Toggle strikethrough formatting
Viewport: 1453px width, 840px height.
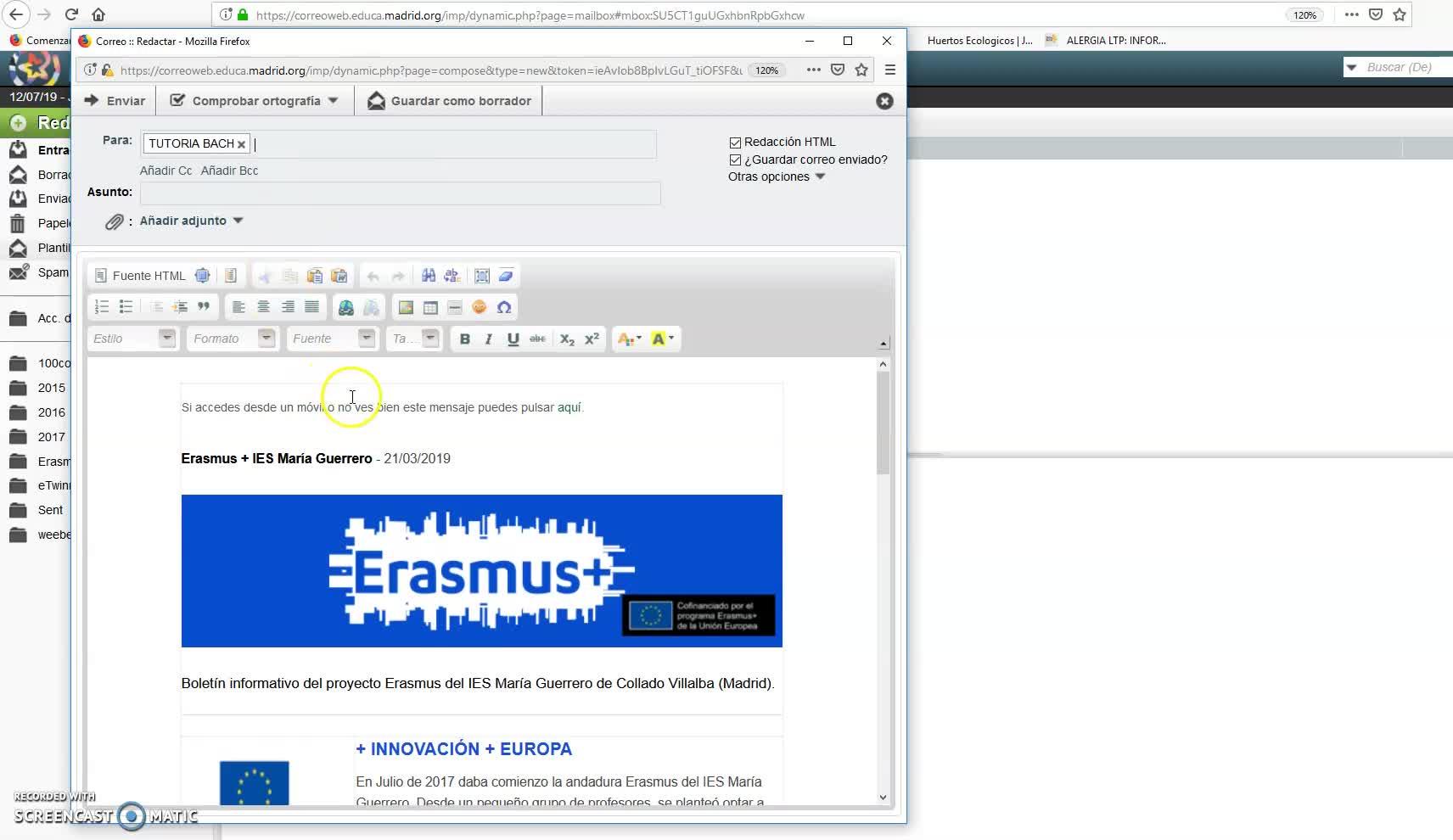pyautogui.click(x=537, y=339)
